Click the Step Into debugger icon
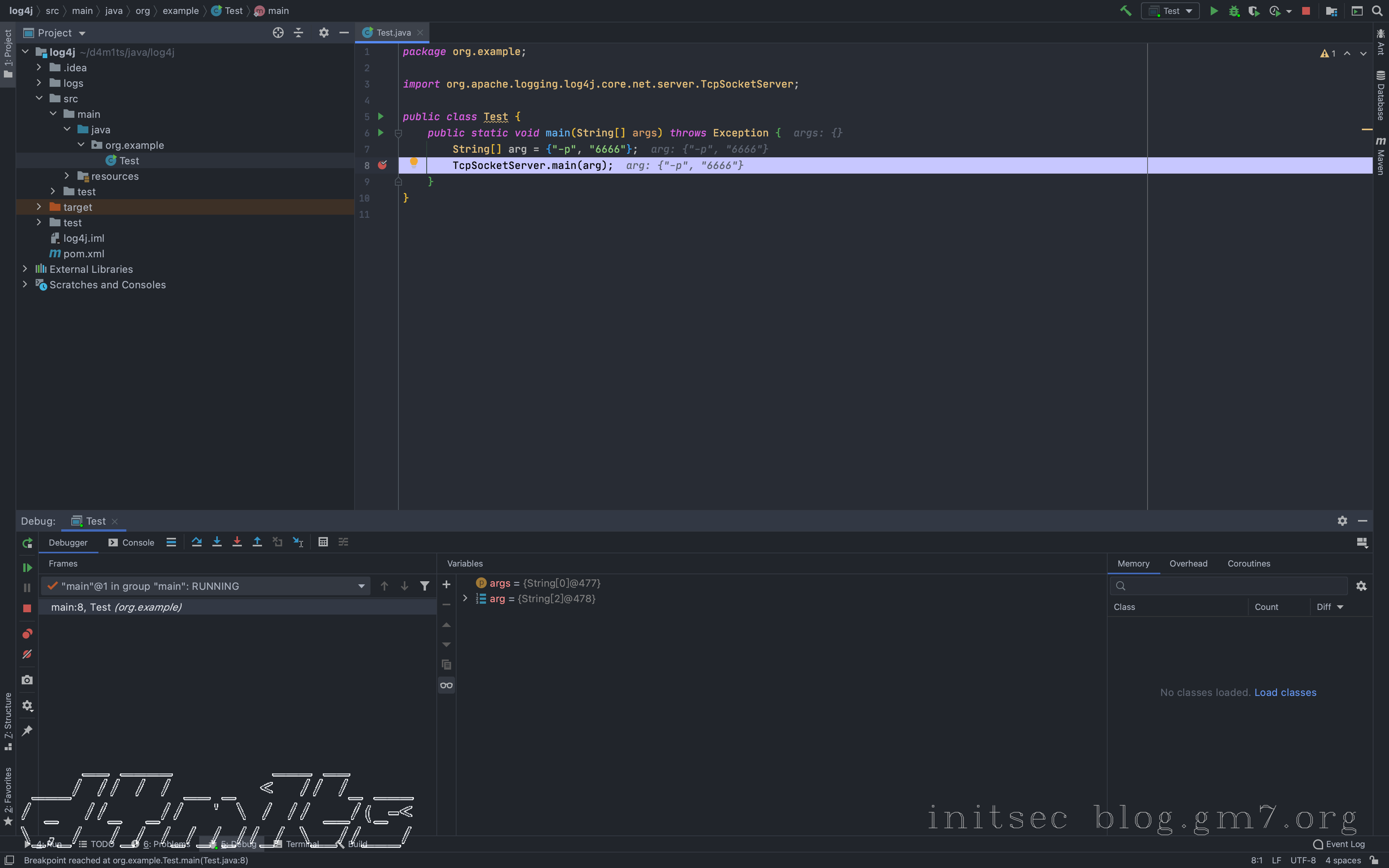 coord(216,542)
